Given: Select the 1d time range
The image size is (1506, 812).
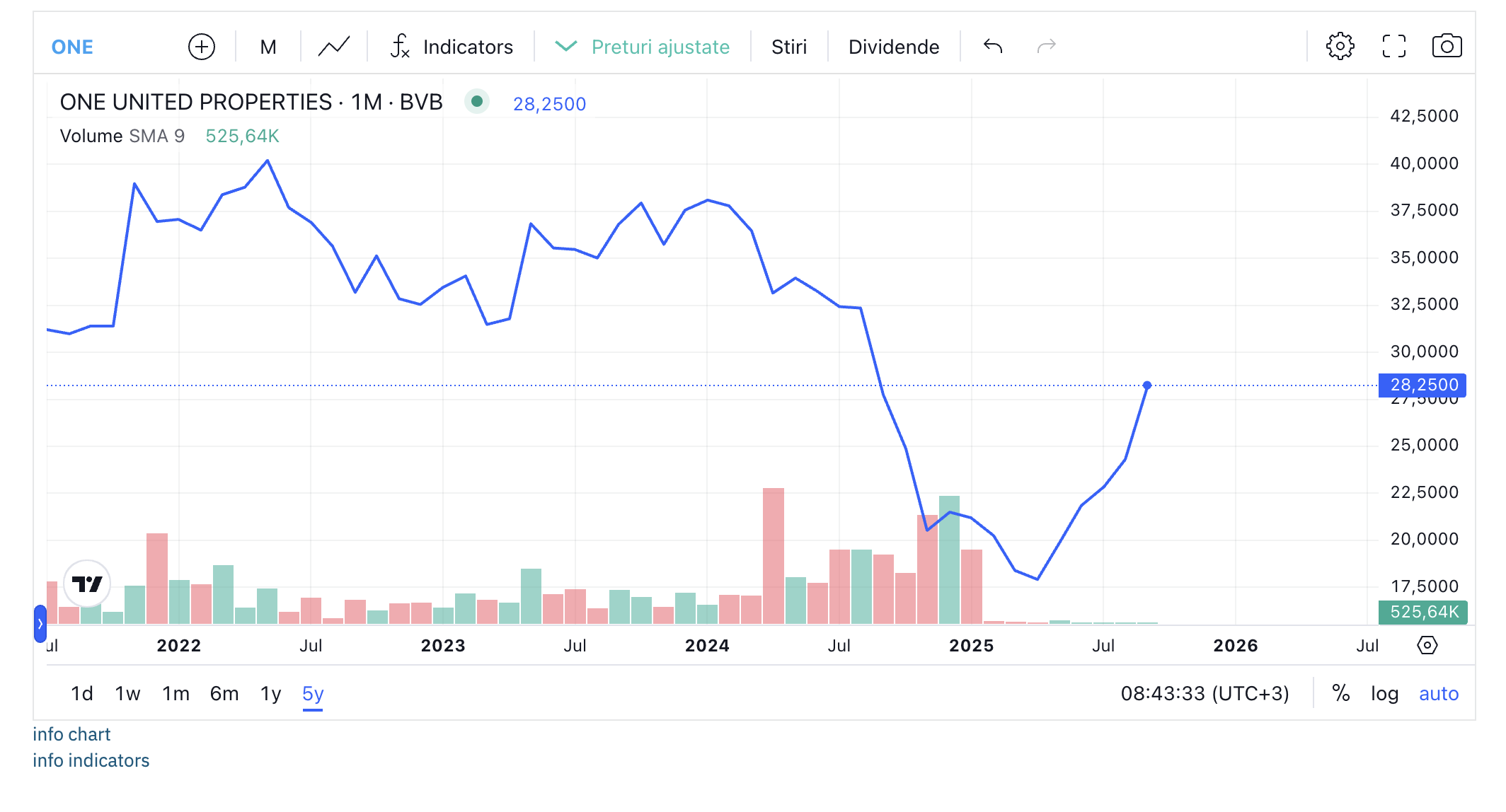Looking at the screenshot, I should pos(82,693).
